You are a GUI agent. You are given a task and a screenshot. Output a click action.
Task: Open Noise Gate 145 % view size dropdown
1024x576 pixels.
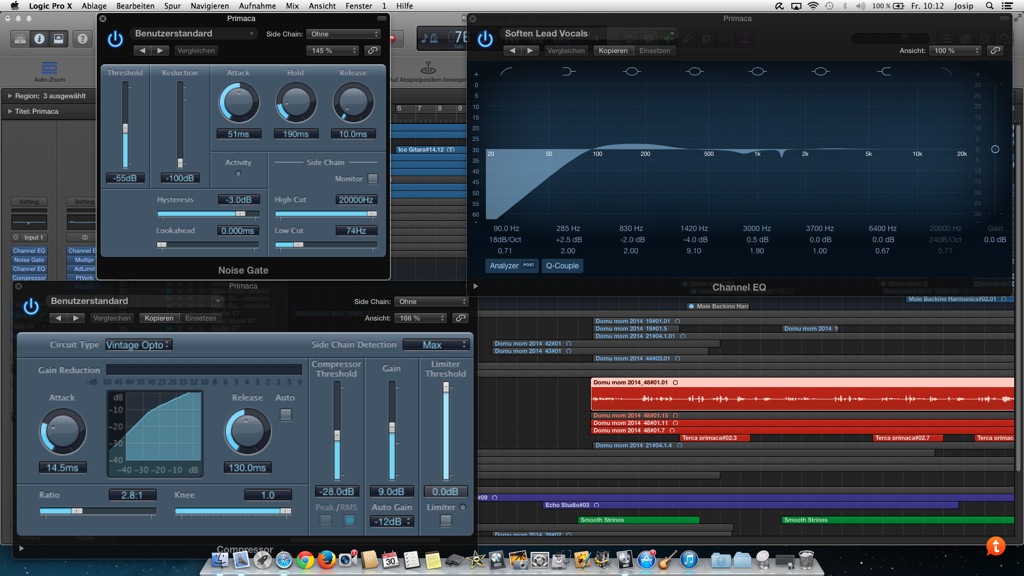click(x=332, y=50)
